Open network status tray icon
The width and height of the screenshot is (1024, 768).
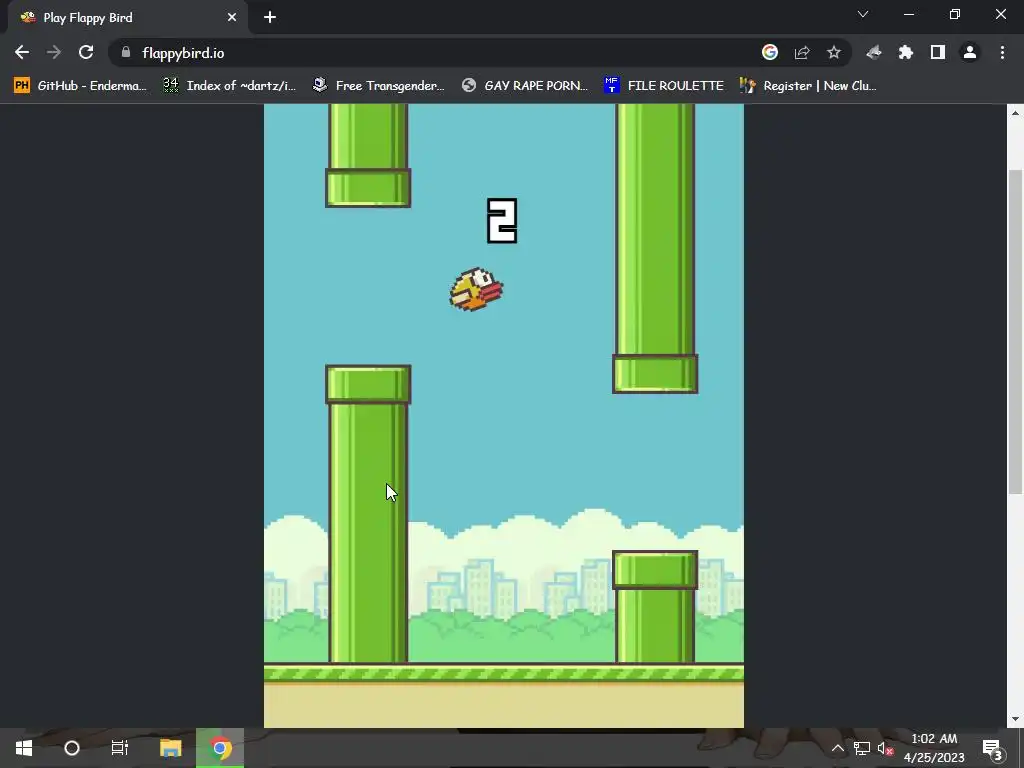tap(861, 748)
